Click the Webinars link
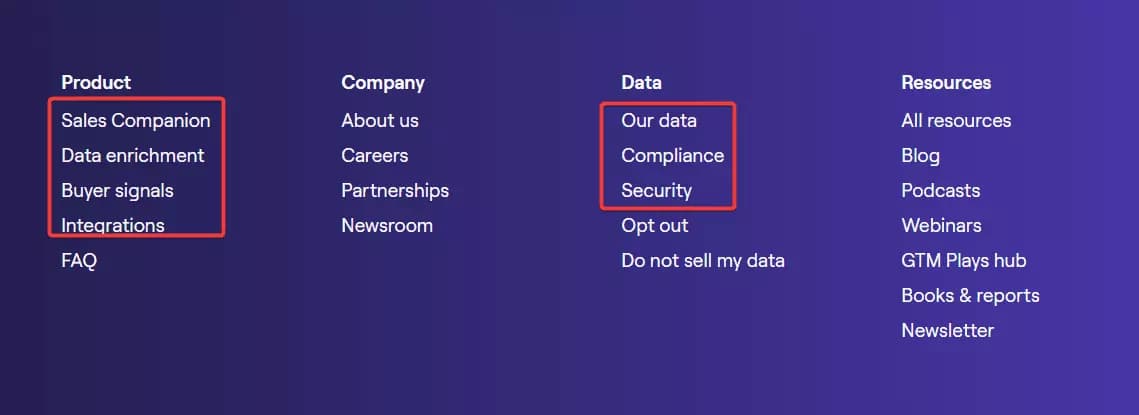 point(941,226)
